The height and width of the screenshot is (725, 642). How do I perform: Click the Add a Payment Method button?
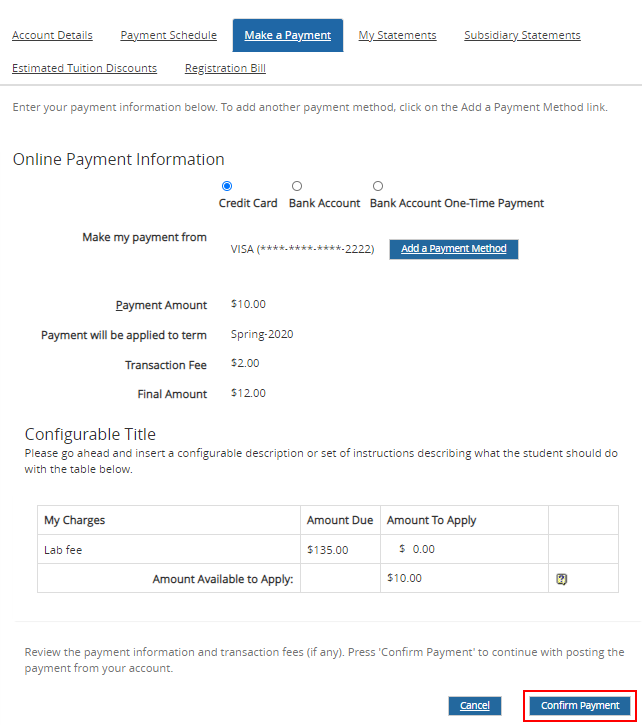pos(453,249)
